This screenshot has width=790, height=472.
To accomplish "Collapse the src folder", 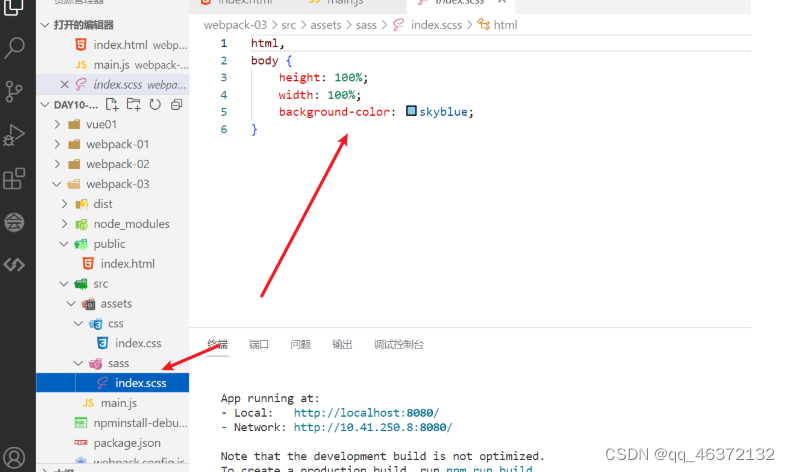I will 64,284.
